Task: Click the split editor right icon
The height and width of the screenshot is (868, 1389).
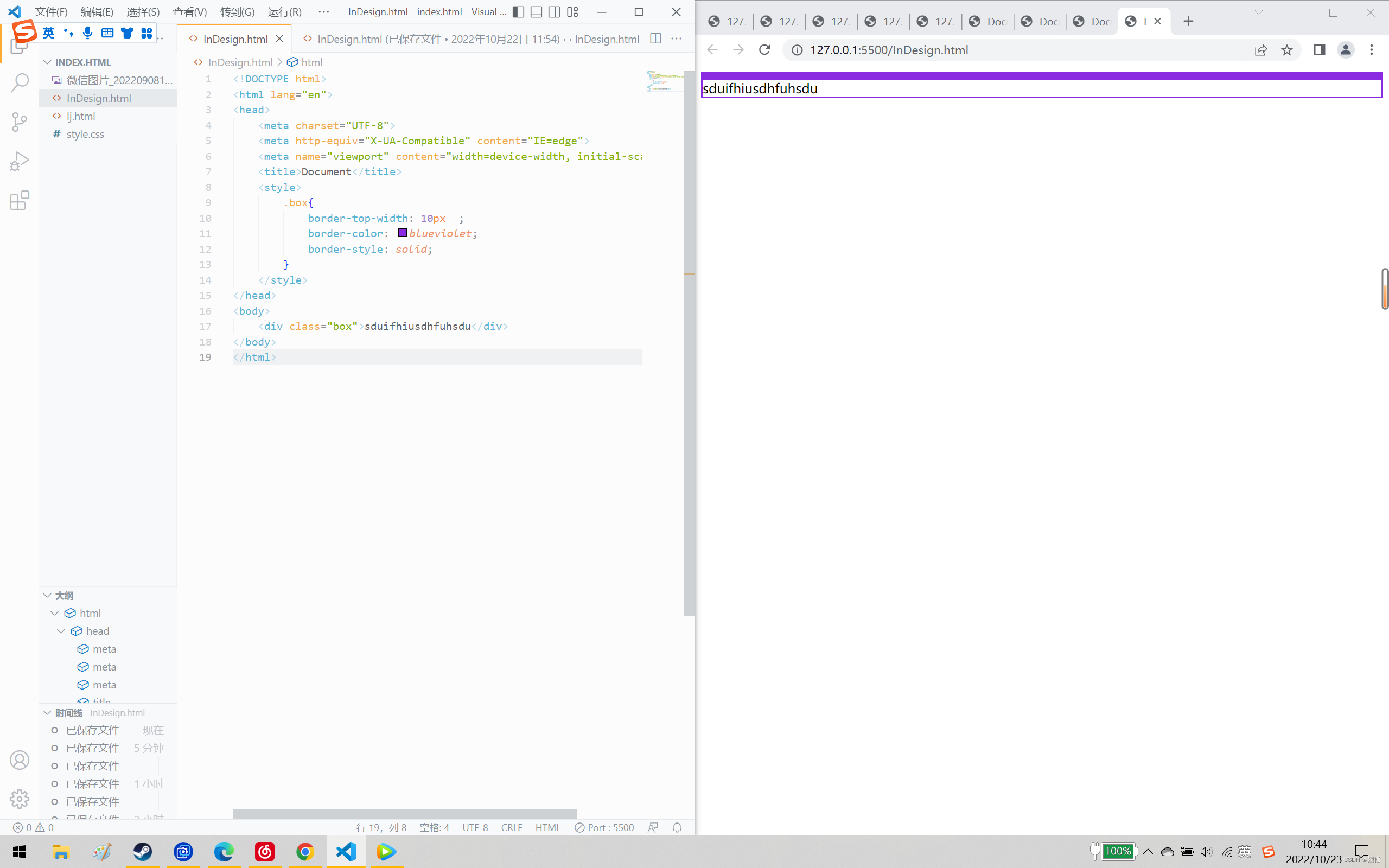Action: click(655, 39)
